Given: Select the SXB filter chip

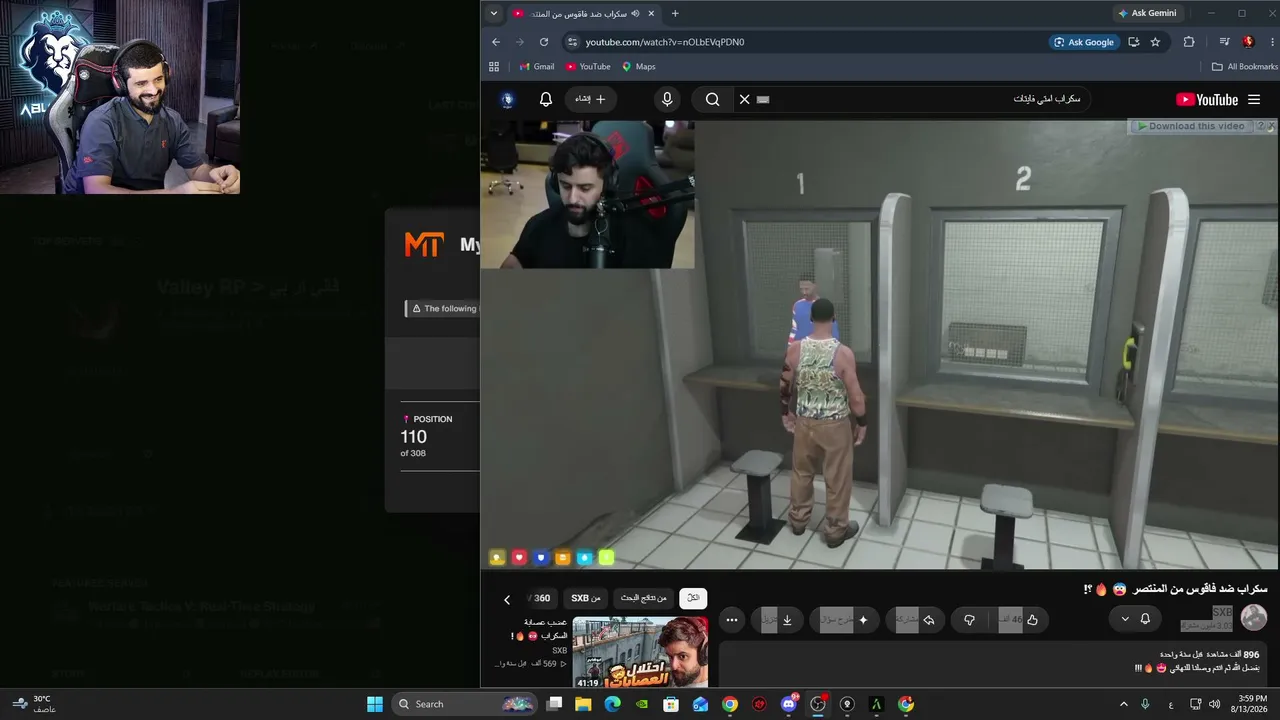Looking at the screenshot, I should (586, 598).
